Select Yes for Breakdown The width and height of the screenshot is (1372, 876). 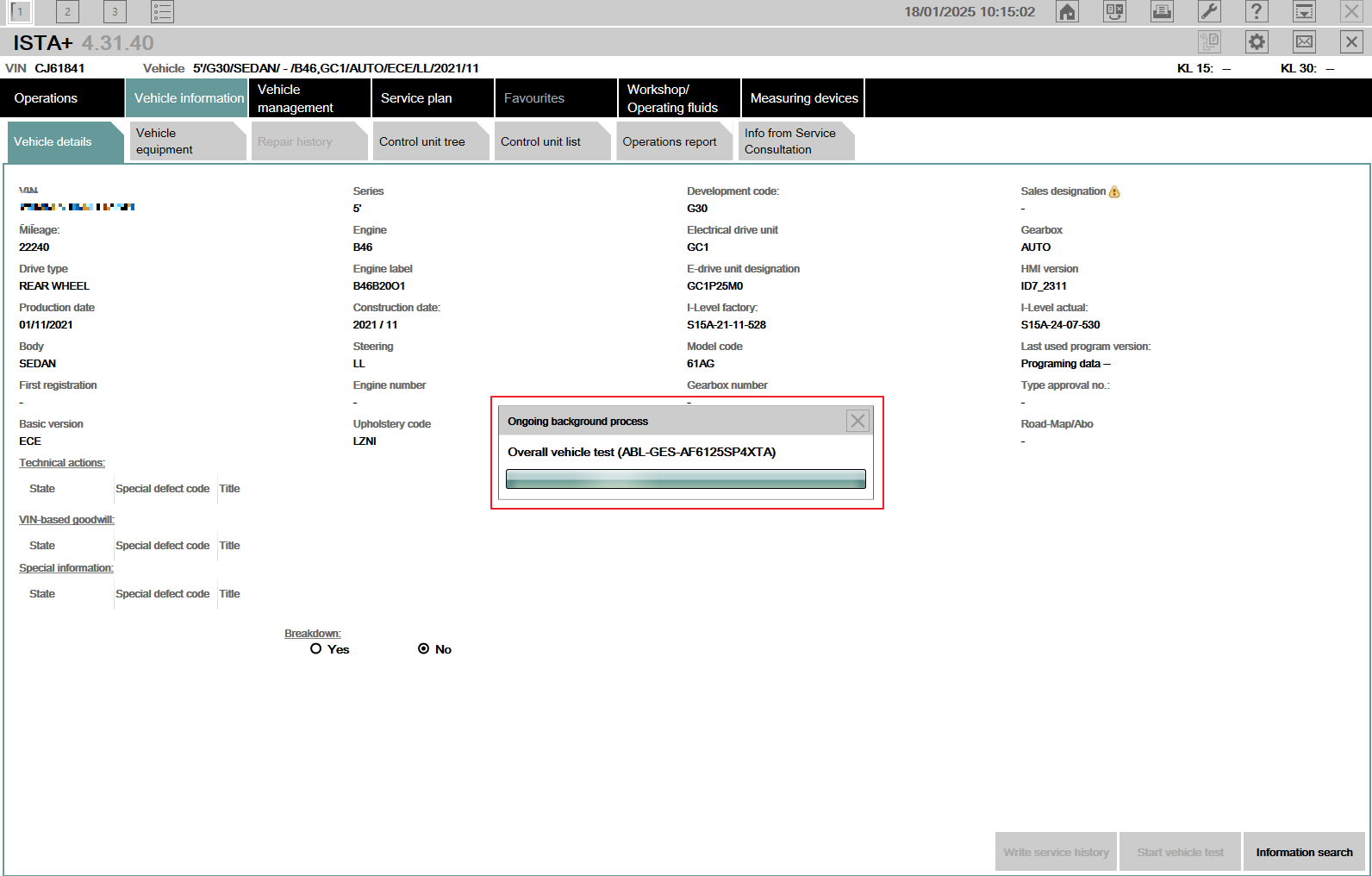click(x=315, y=649)
